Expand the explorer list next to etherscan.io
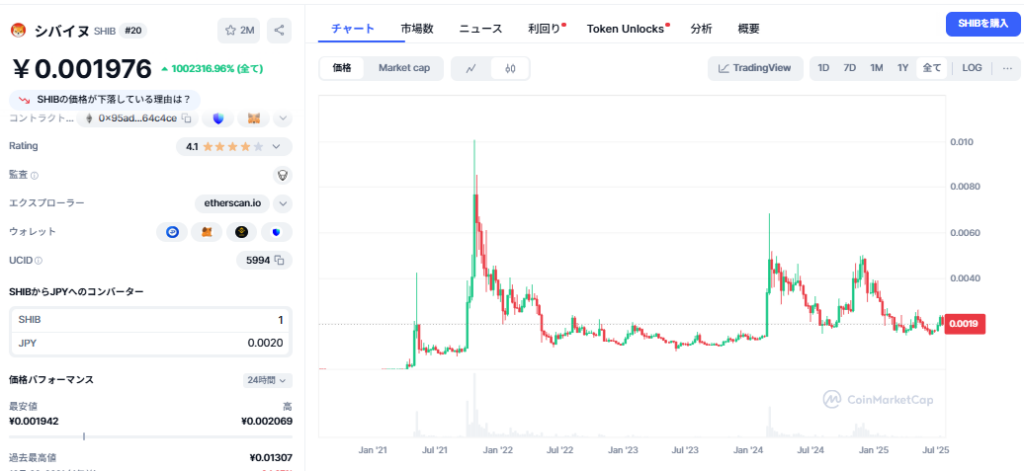Screen dimensions: 1024x471 282,203
